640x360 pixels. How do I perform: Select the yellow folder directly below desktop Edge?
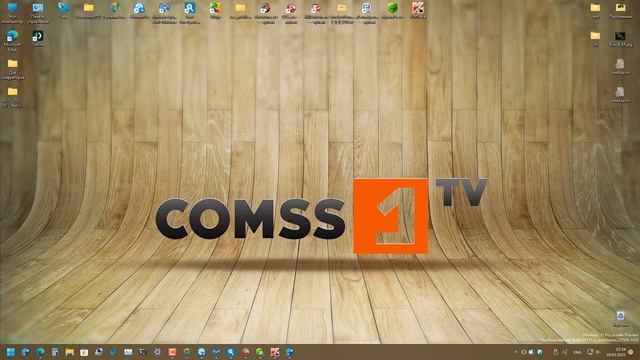pos(12,64)
